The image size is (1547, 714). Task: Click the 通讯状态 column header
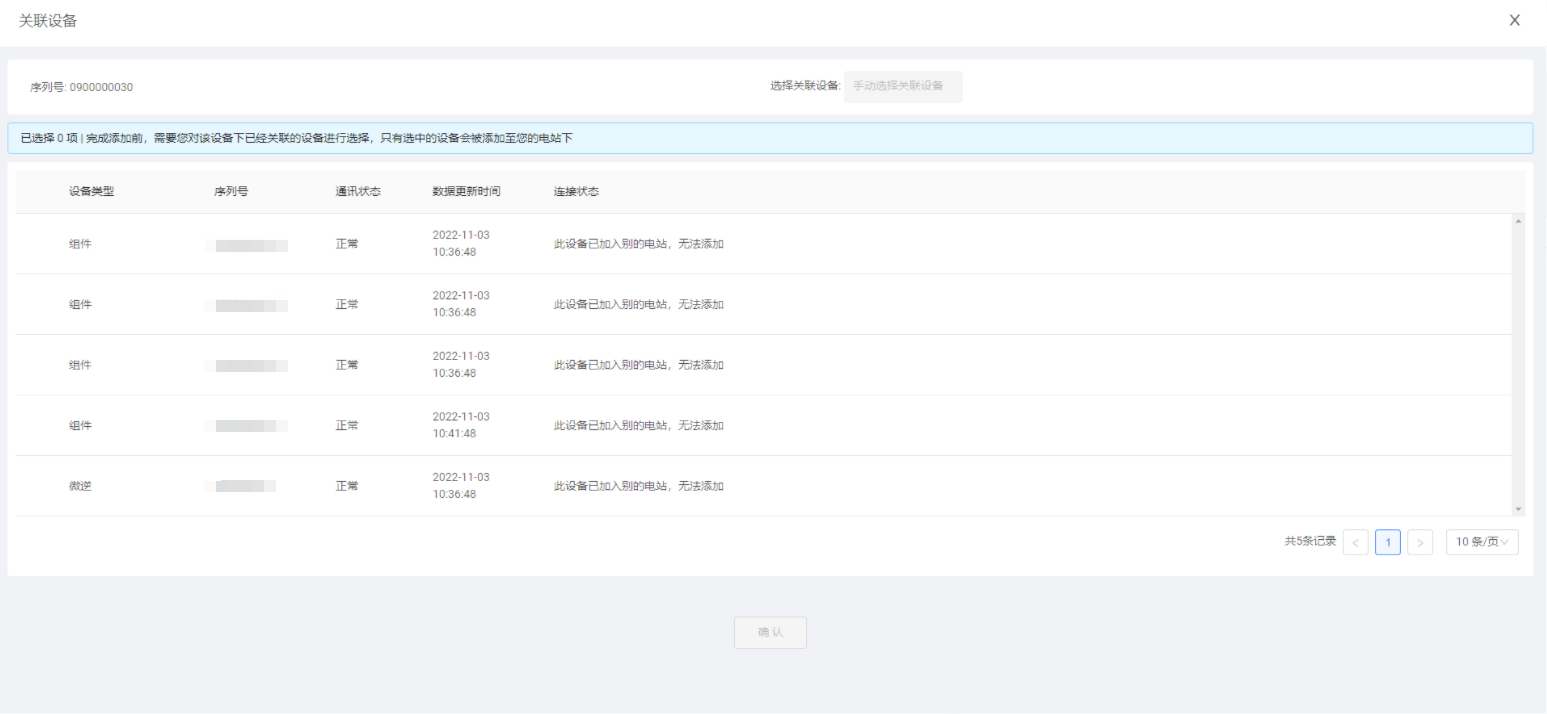coord(357,191)
